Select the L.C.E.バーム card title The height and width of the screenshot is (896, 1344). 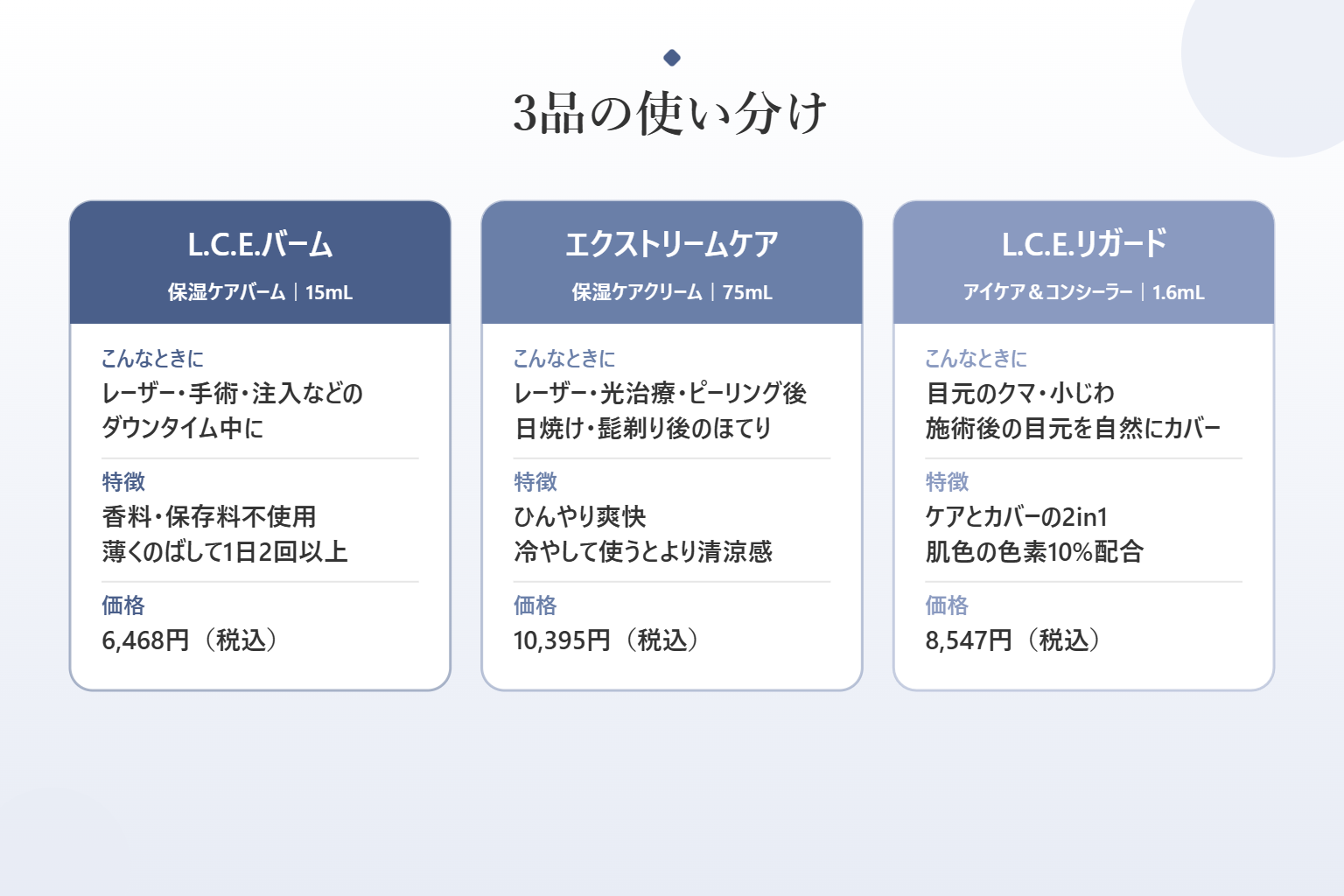tap(260, 244)
